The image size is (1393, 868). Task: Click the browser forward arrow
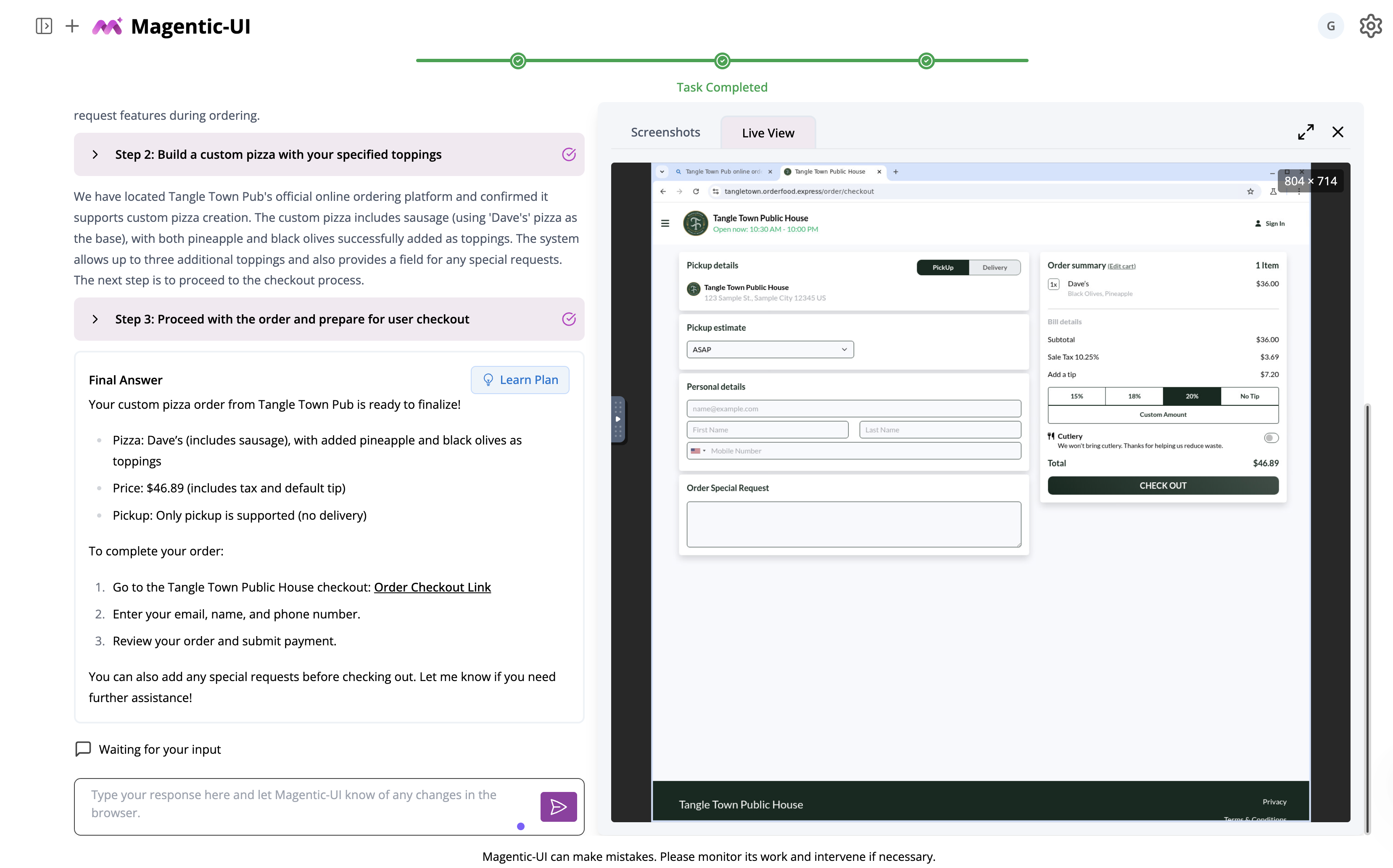pyautogui.click(x=679, y=191)
